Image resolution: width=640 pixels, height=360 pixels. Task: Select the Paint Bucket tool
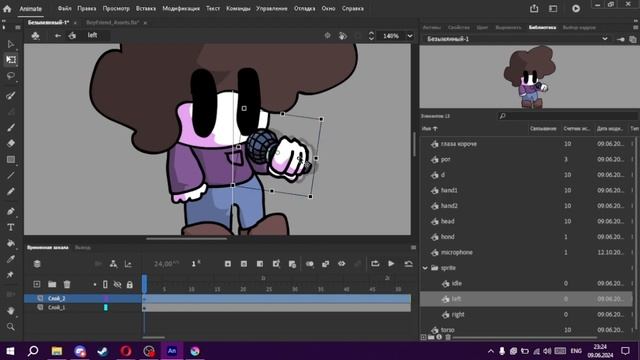[x=11, y=243]
